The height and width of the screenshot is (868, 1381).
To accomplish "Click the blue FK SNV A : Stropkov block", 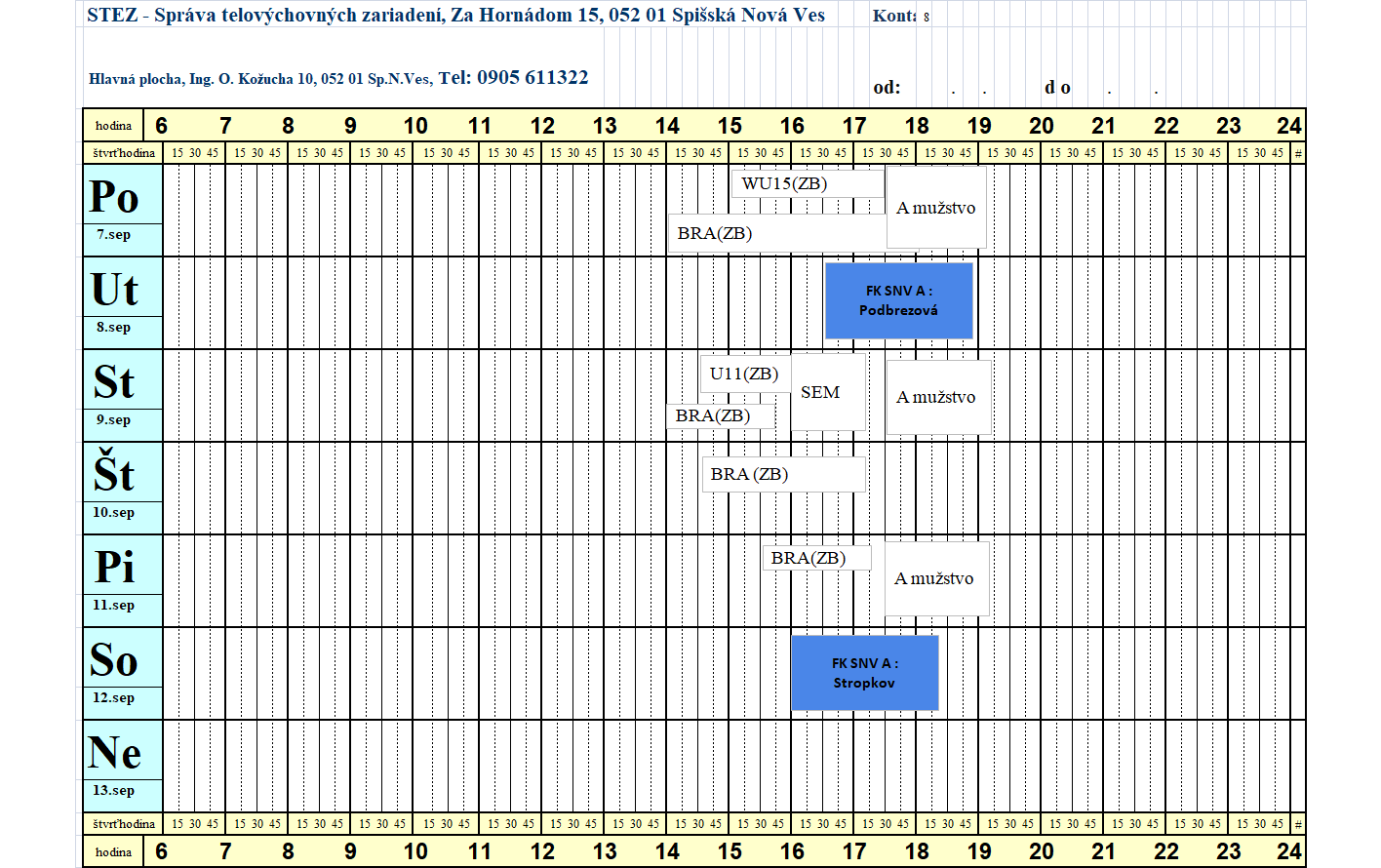I will coord(864,673).
